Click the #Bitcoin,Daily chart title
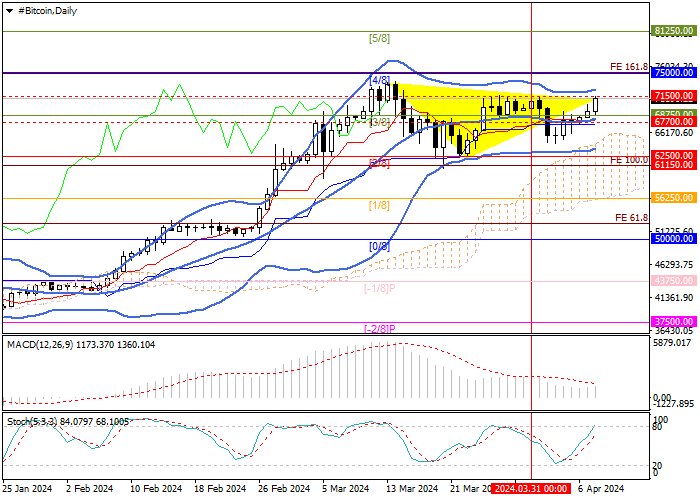 (48, 11)
